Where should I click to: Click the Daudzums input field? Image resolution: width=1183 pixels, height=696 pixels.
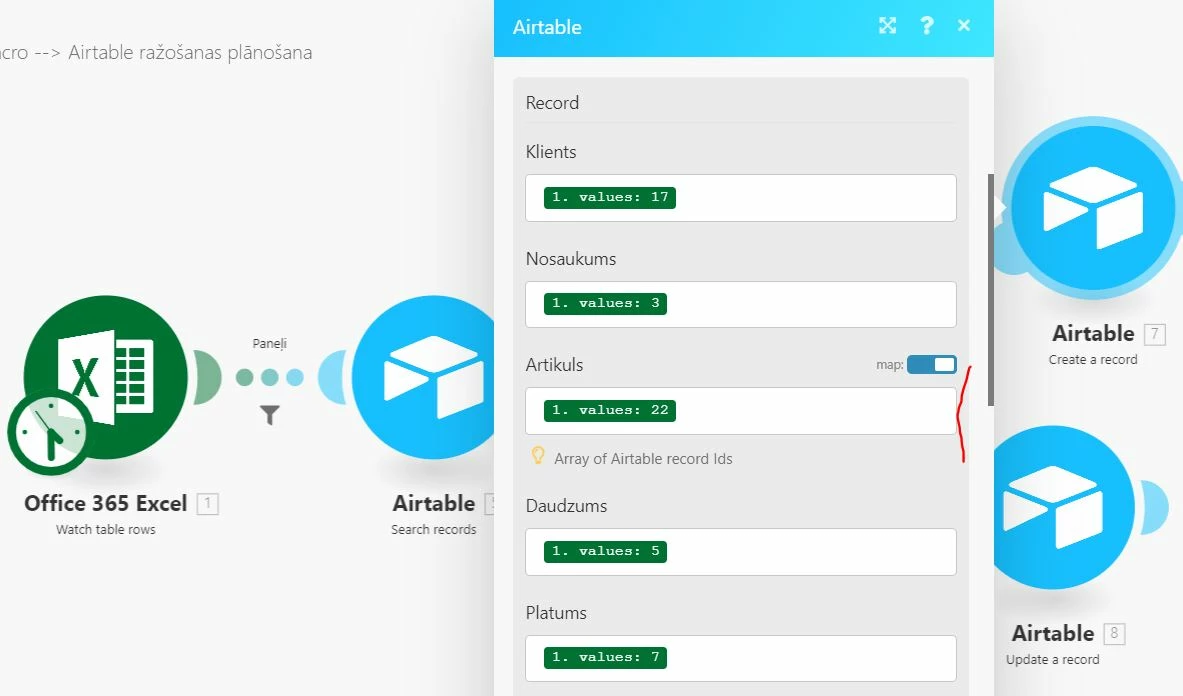[x=741, y=552]
